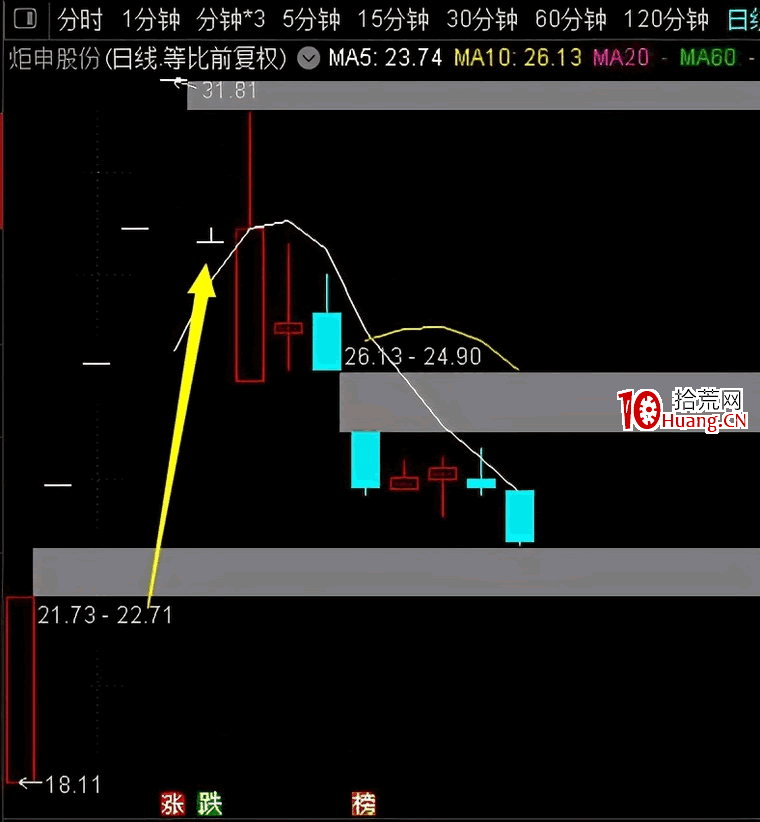760x822 pixels.
Task: Click the 21.73 - 22.71 gap label
Action: 105,615
